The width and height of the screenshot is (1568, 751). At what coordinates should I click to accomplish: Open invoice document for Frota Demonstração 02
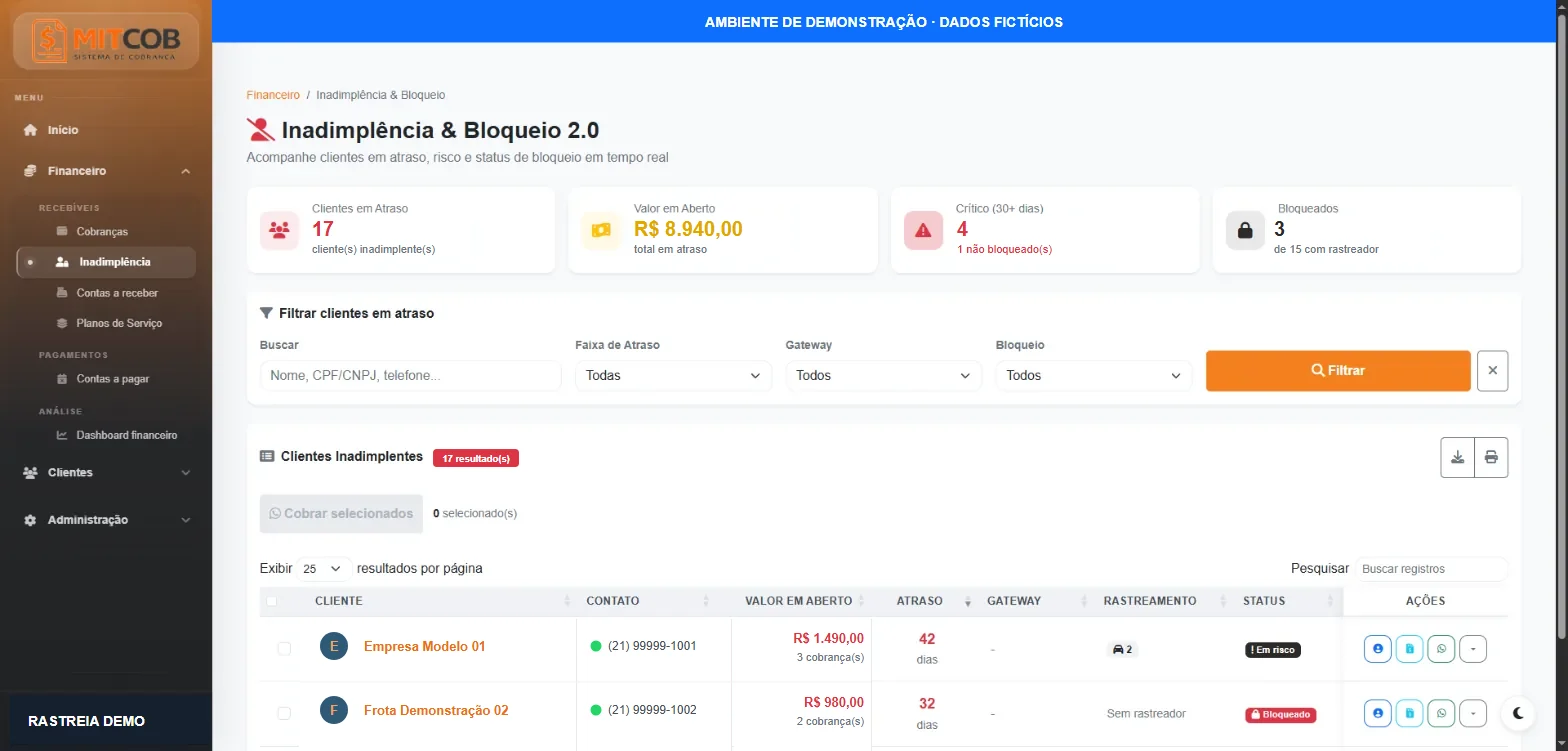[1409, 713]
